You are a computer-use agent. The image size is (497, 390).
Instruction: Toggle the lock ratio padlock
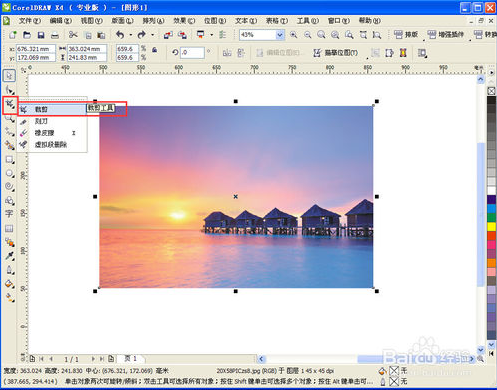coord(155,50)
